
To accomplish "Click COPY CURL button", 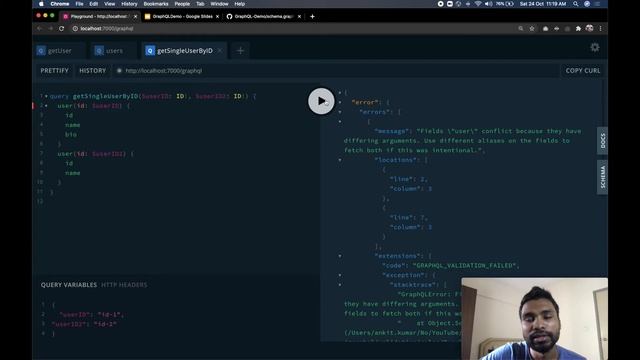I will click(x=583, y=71).
